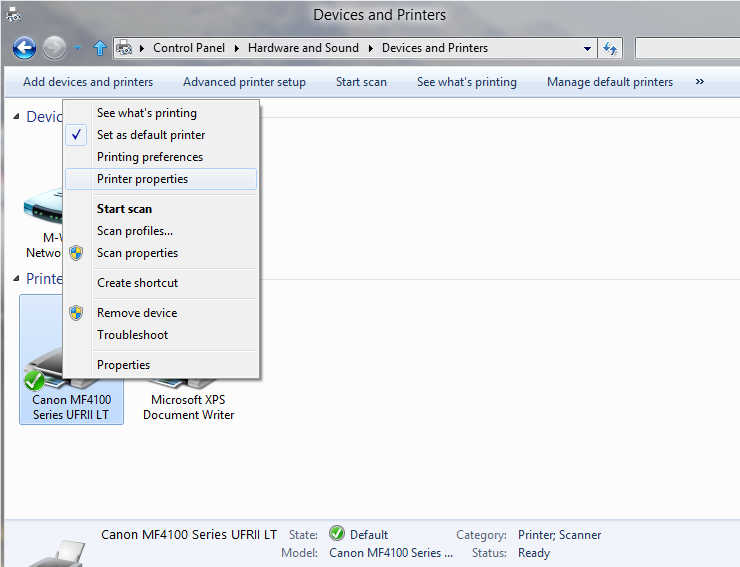Click the Devices and Printers window icon
The image size is (740, 567).
(12, 15)
